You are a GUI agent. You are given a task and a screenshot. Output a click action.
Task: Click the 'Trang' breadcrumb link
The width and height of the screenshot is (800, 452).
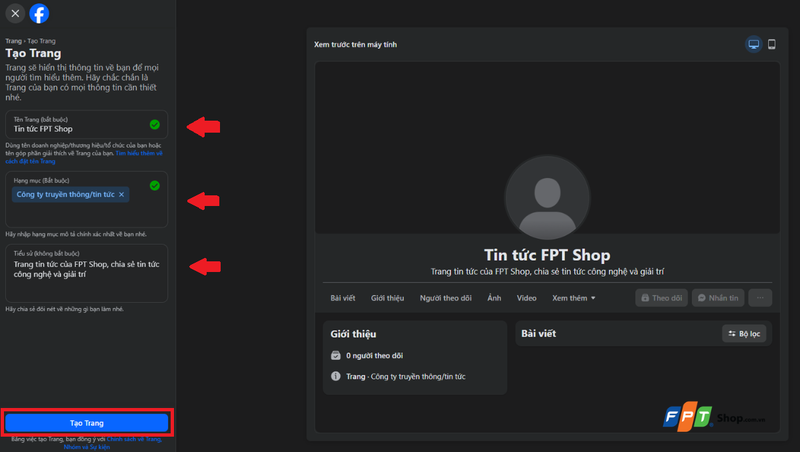click(x=13, y=41)
